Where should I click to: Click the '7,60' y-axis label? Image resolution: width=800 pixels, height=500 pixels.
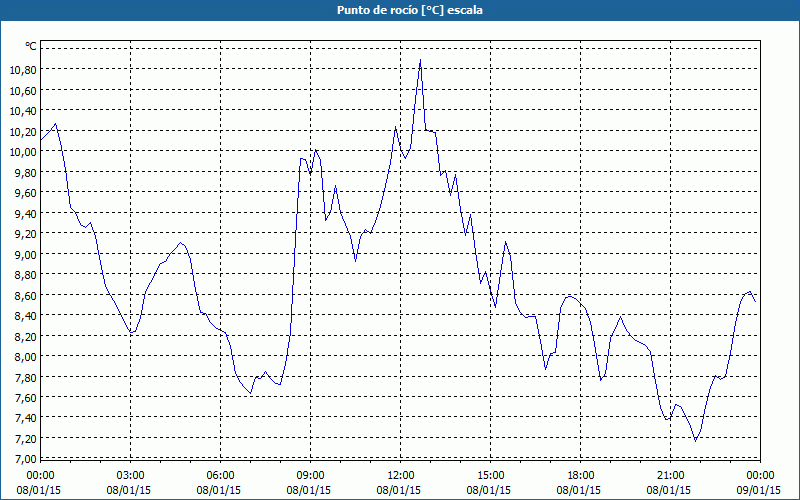[x=26, y=397]
